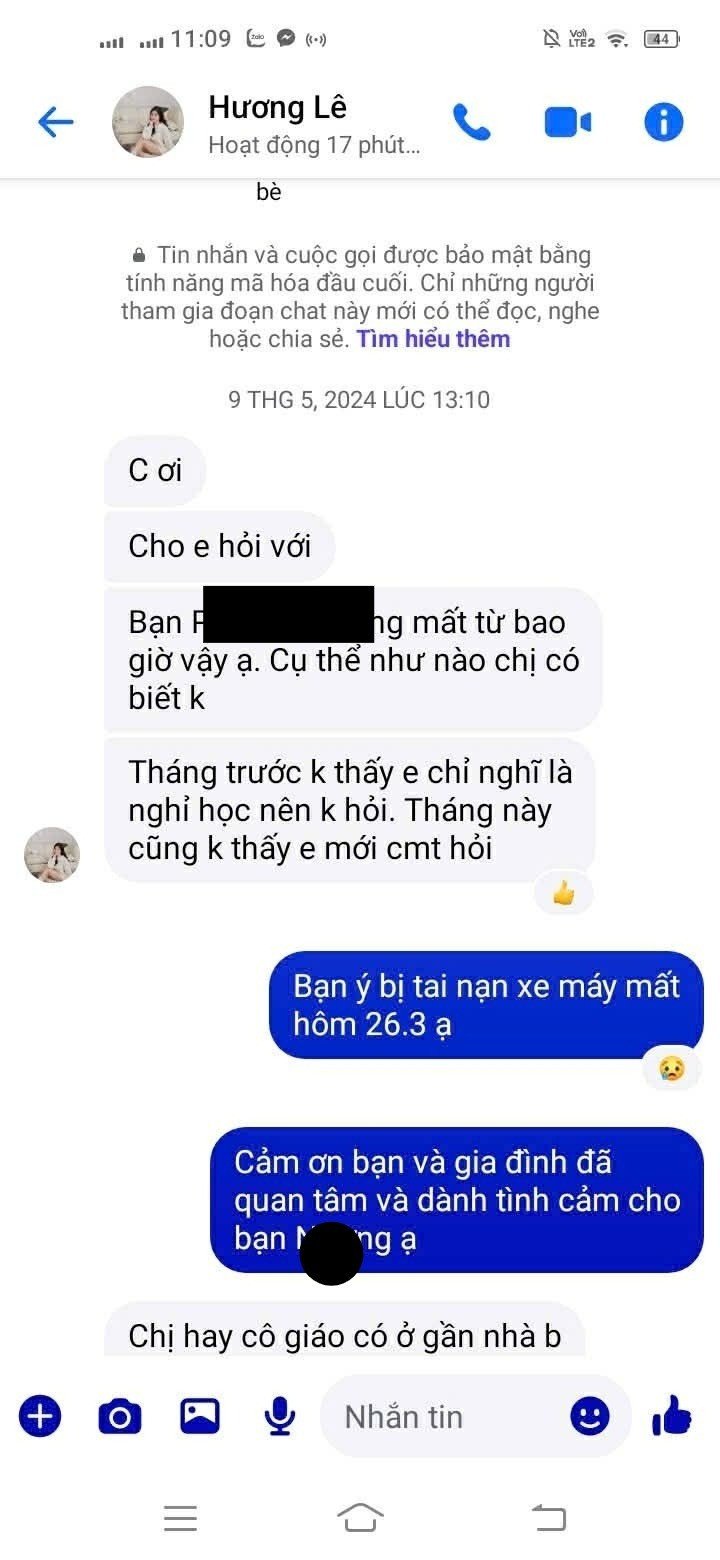Open the plus attachments menu

40,1416
